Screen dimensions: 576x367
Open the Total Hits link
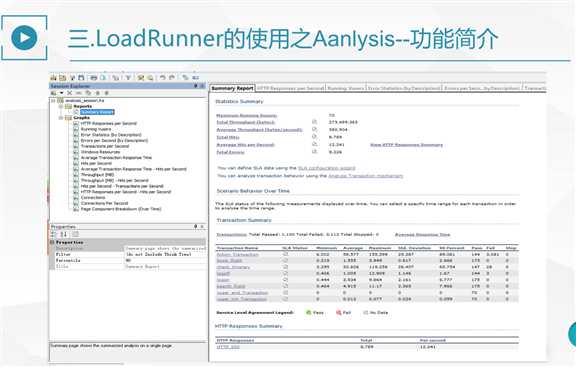228,137
